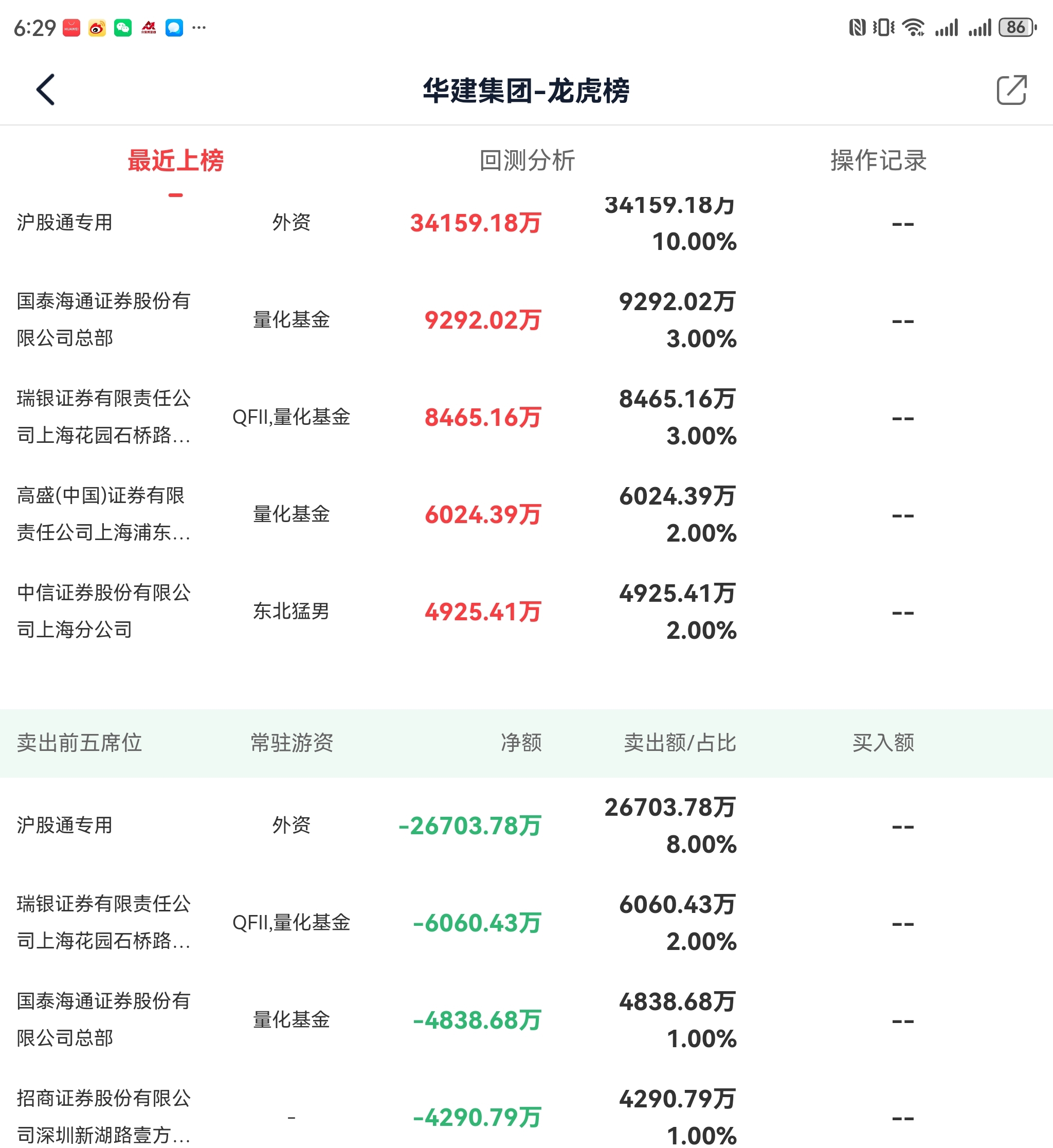The width and height of the screenshot is (1053, 1148).
Task: Tap the Weibo notification icon
Action: [x=97, y=27]
